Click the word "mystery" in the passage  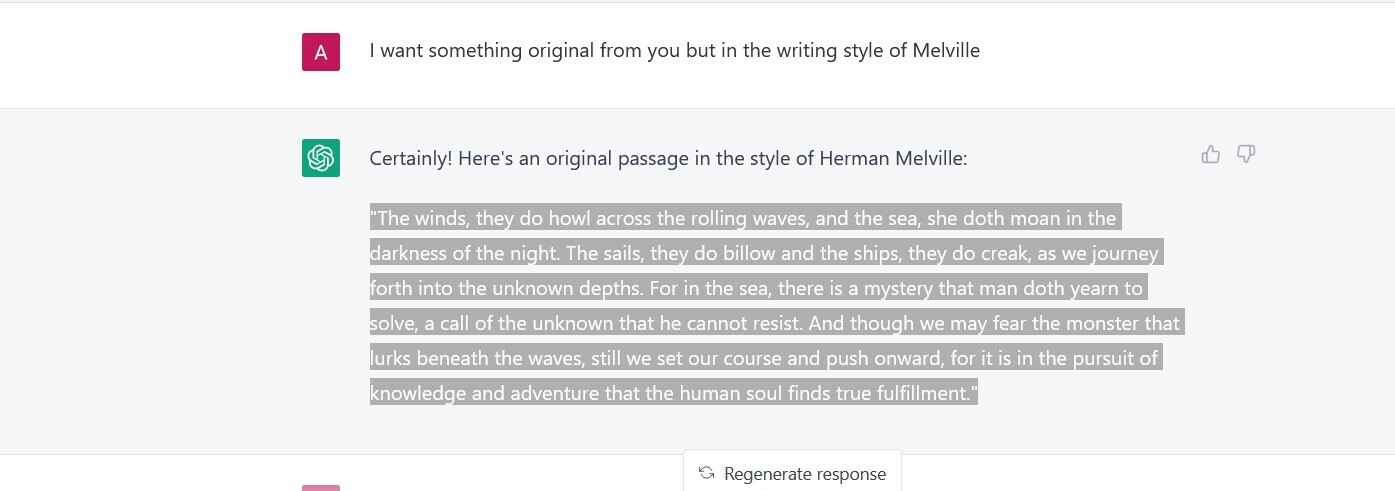(x=898, y=288)
